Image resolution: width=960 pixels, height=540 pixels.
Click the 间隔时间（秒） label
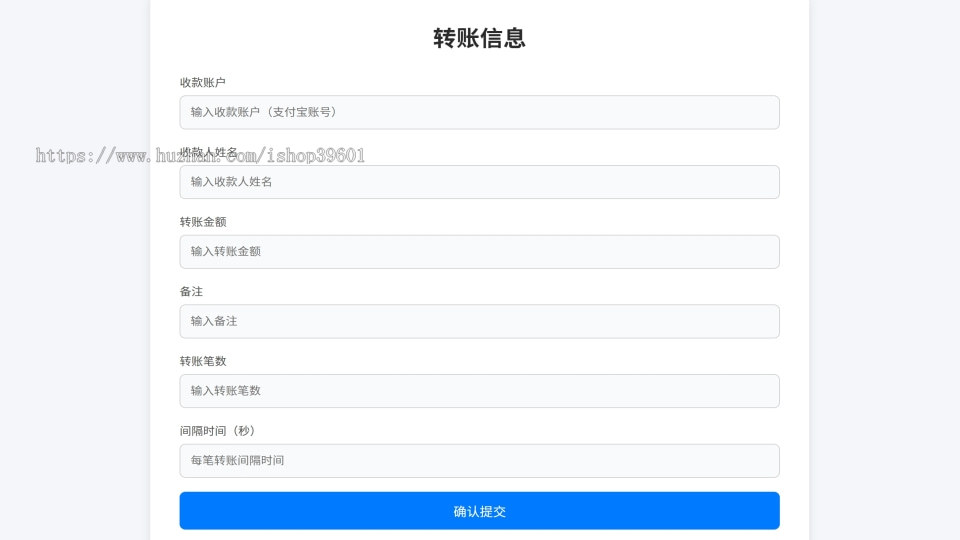point(217,431)
